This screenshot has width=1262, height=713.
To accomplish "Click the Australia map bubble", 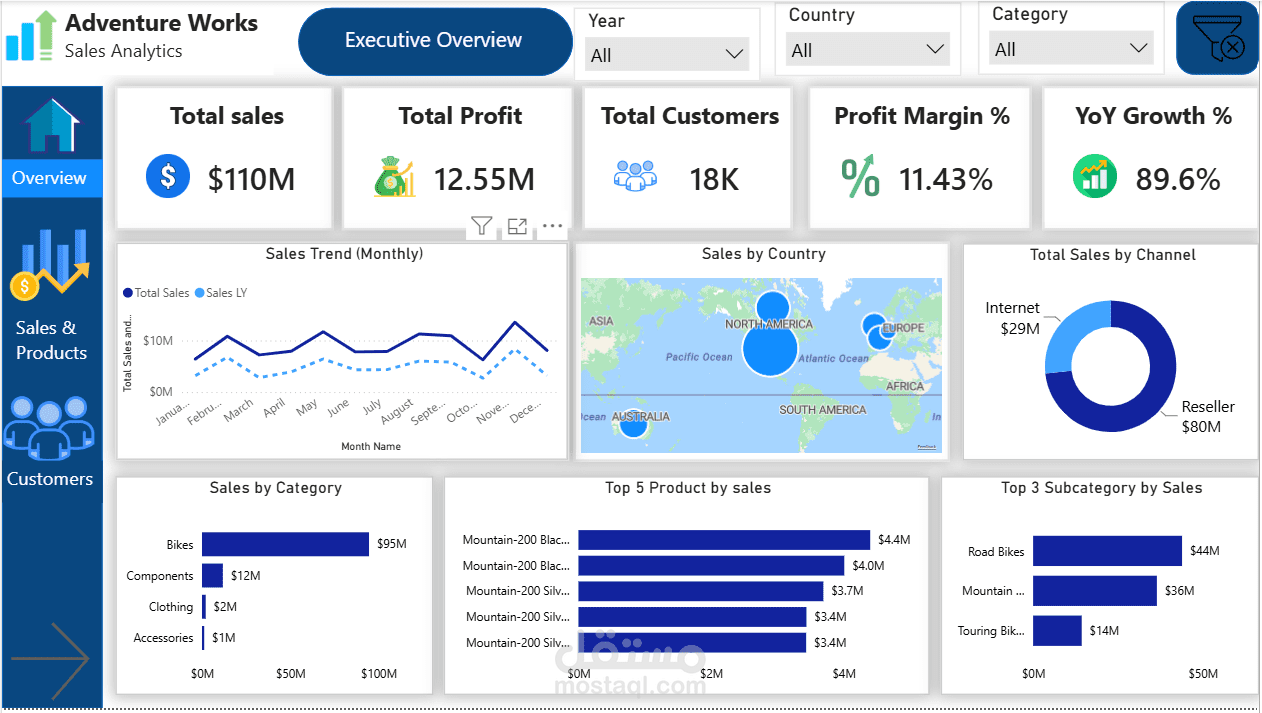I will click(x=633, y=424).
